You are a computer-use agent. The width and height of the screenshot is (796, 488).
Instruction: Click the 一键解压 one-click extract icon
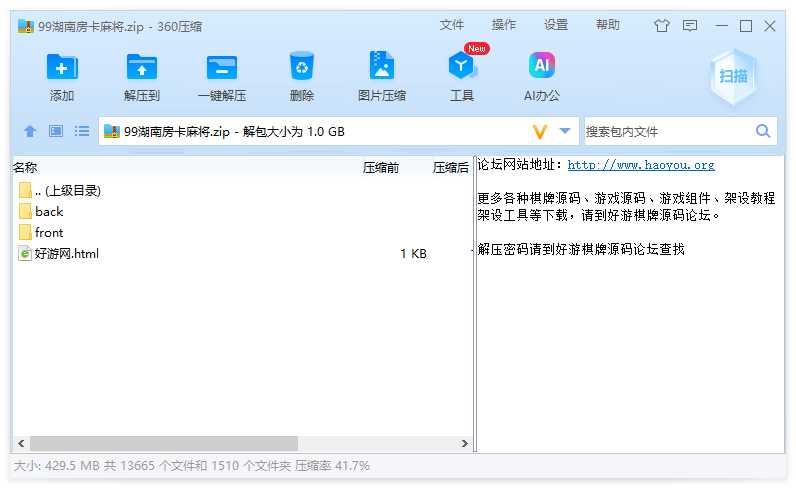pos(222,67)
